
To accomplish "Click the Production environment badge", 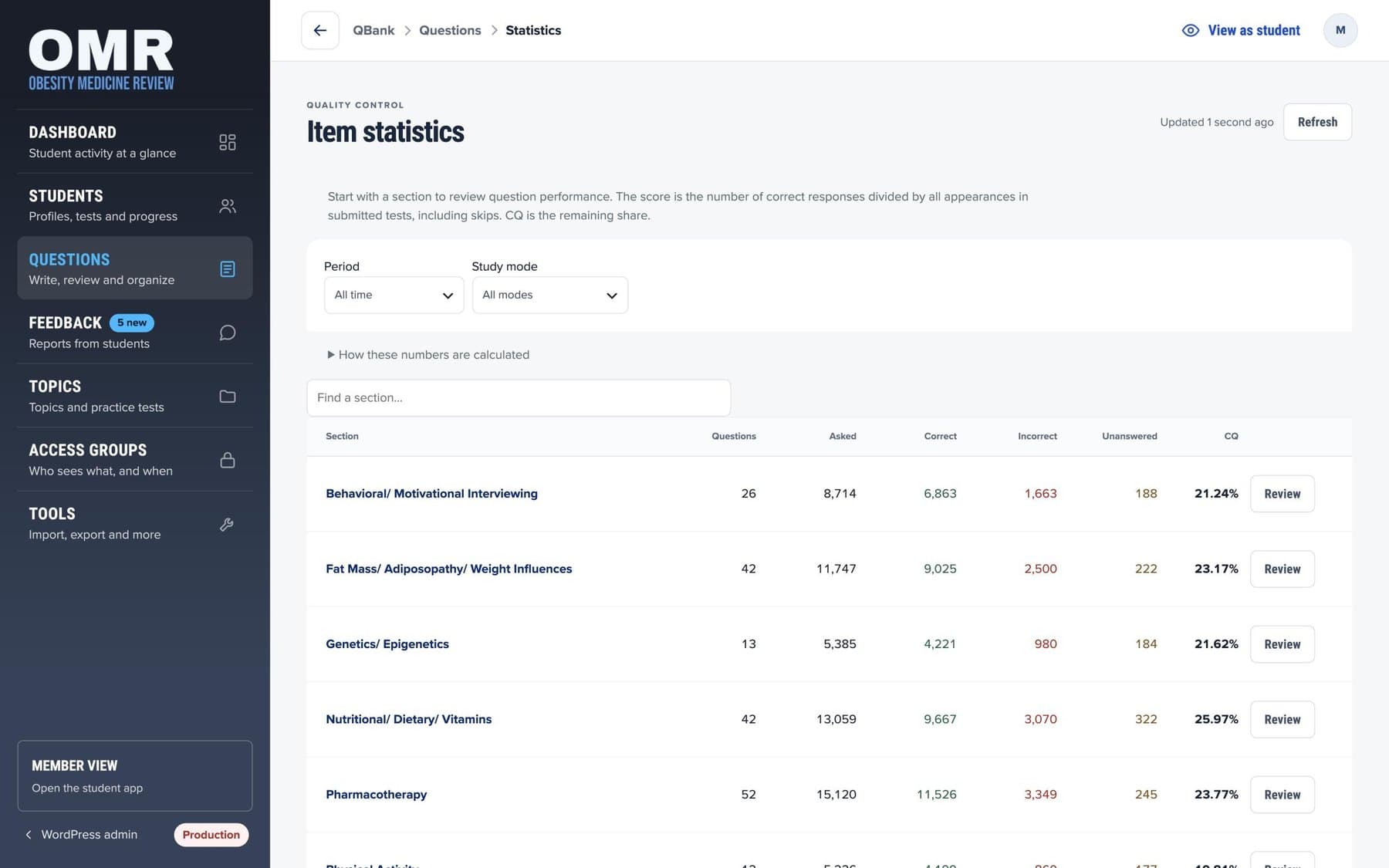I will pos(211,835).
